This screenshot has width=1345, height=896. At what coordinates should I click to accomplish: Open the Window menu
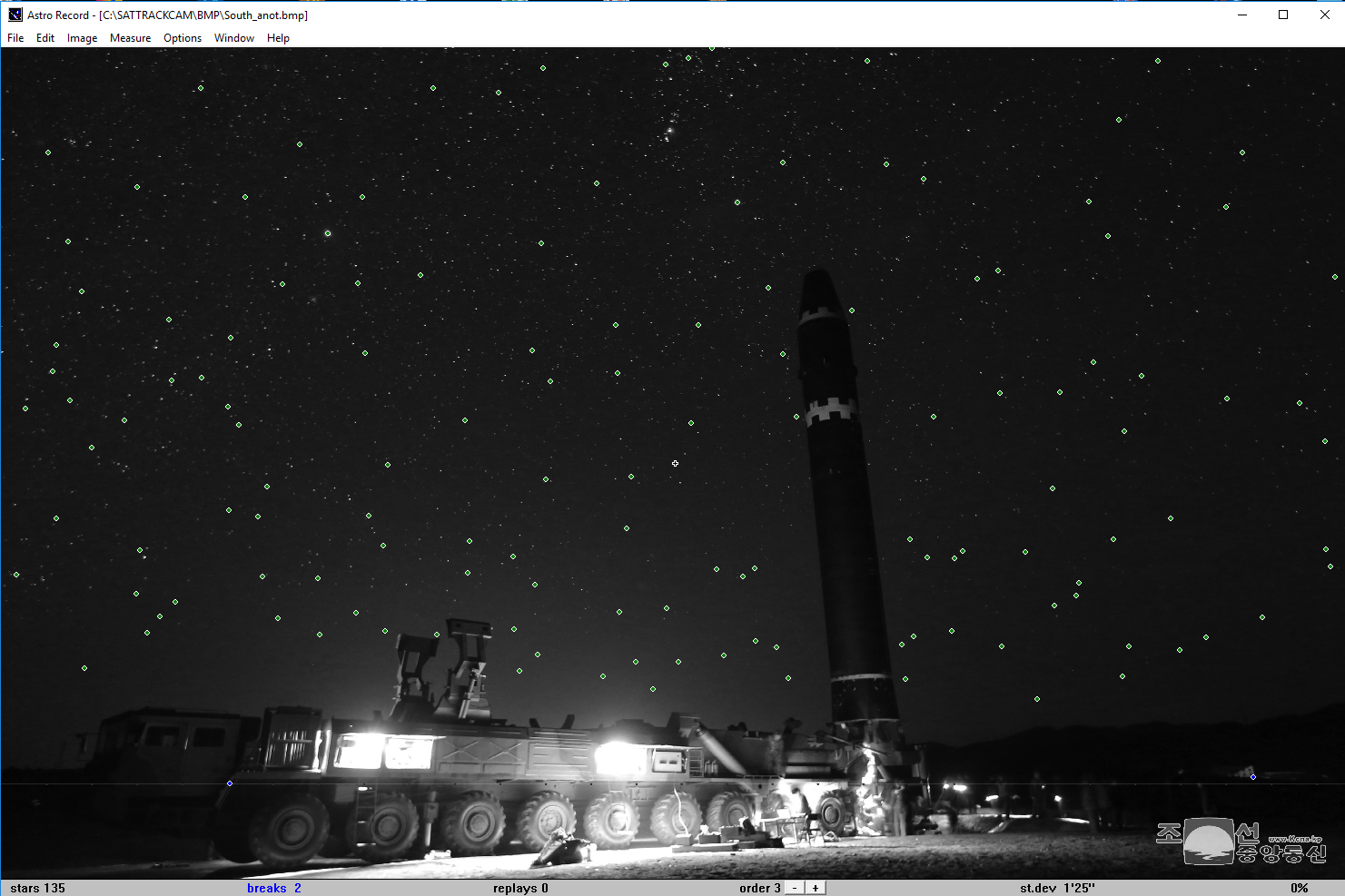[234, 38]
